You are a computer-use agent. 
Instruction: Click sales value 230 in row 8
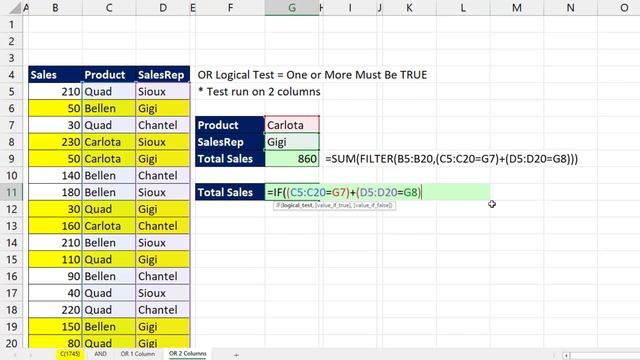(55, 142)
